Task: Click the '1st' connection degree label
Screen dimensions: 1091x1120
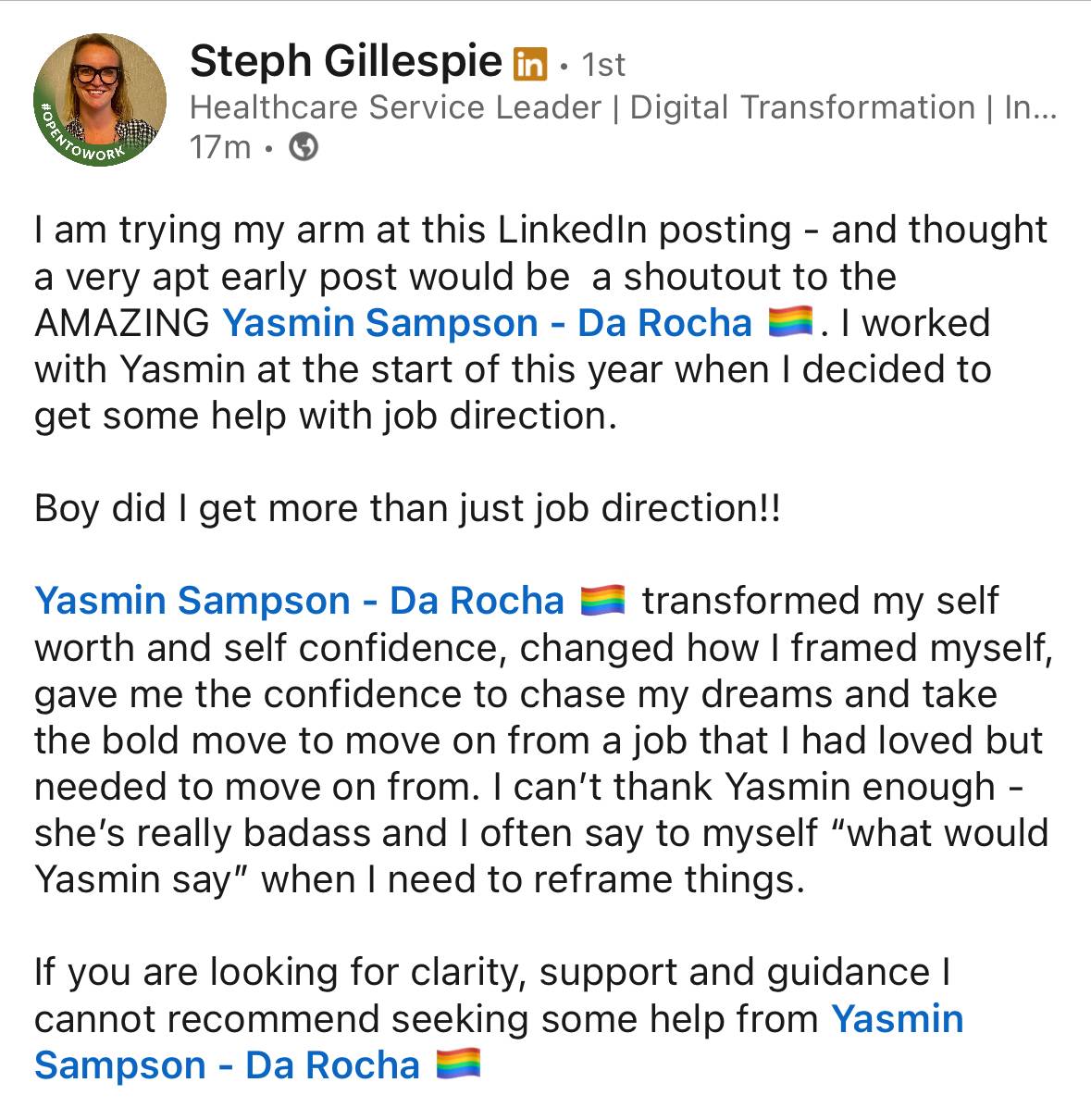Action: point(603,65)
